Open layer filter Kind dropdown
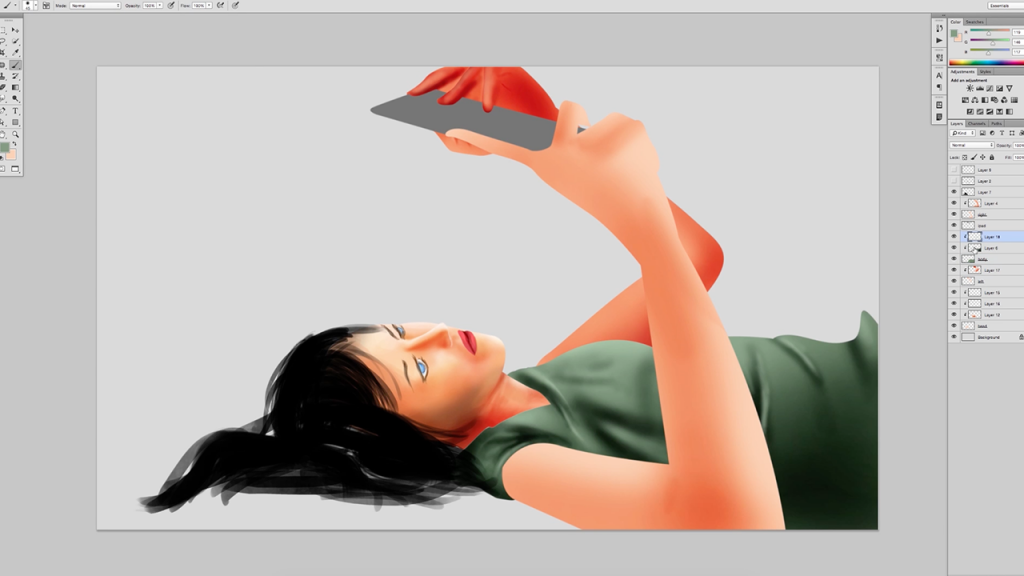 pos(963,133)
